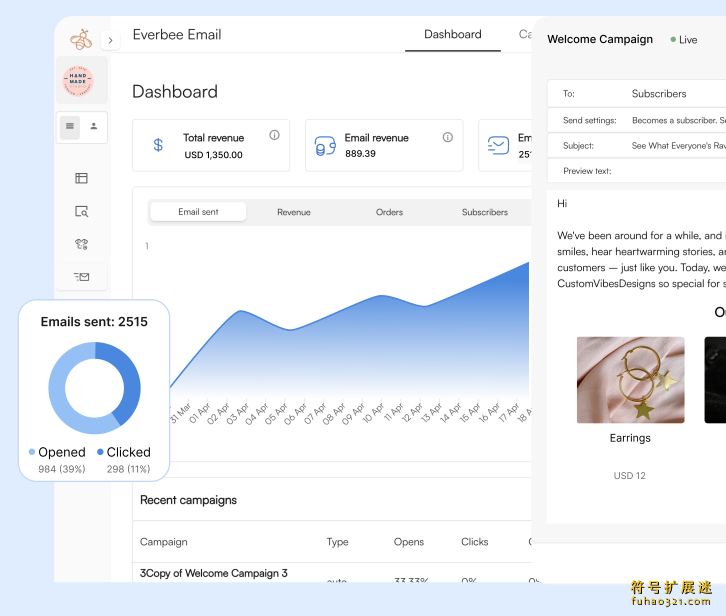Select the Revenue chart tab

pyautogui.click(x=294, y=212)
